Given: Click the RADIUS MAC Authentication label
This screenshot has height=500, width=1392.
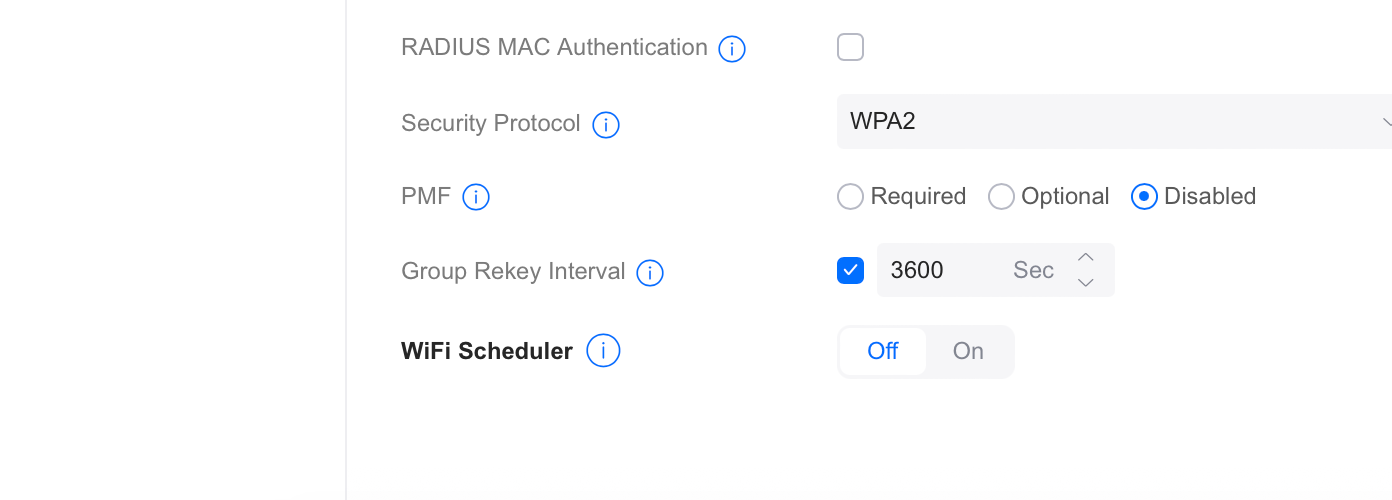Looking at the screenshot, I should click(x=554, y=47).
